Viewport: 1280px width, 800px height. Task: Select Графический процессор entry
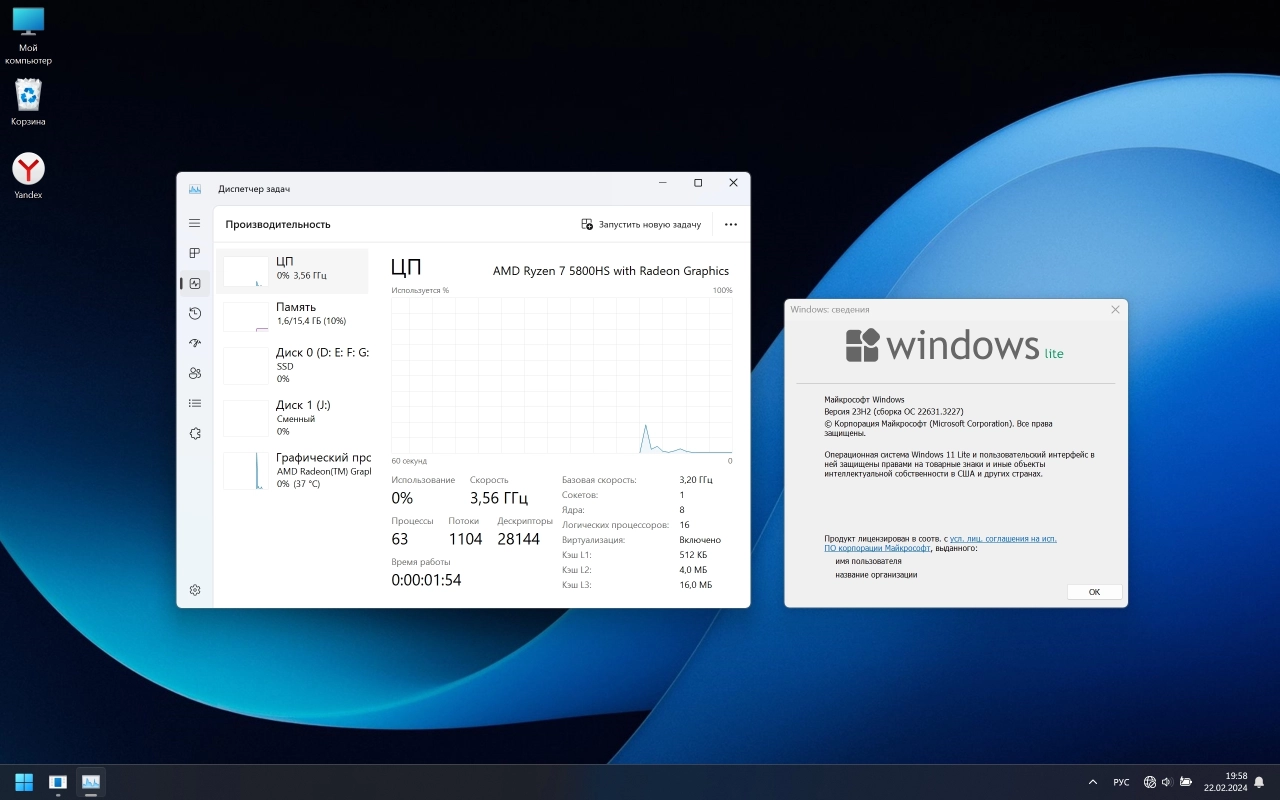tap(293, 470)
